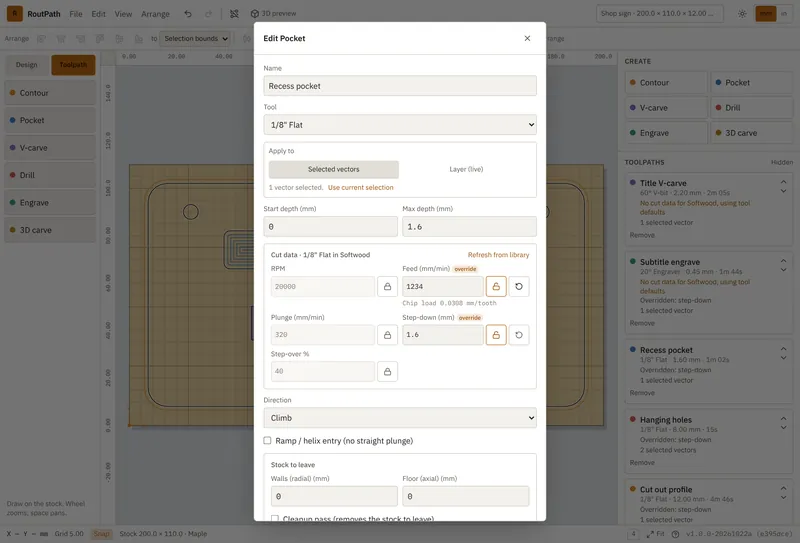Click the undo arrow icon
Screen dimensions: 800x543
point(188,14)
